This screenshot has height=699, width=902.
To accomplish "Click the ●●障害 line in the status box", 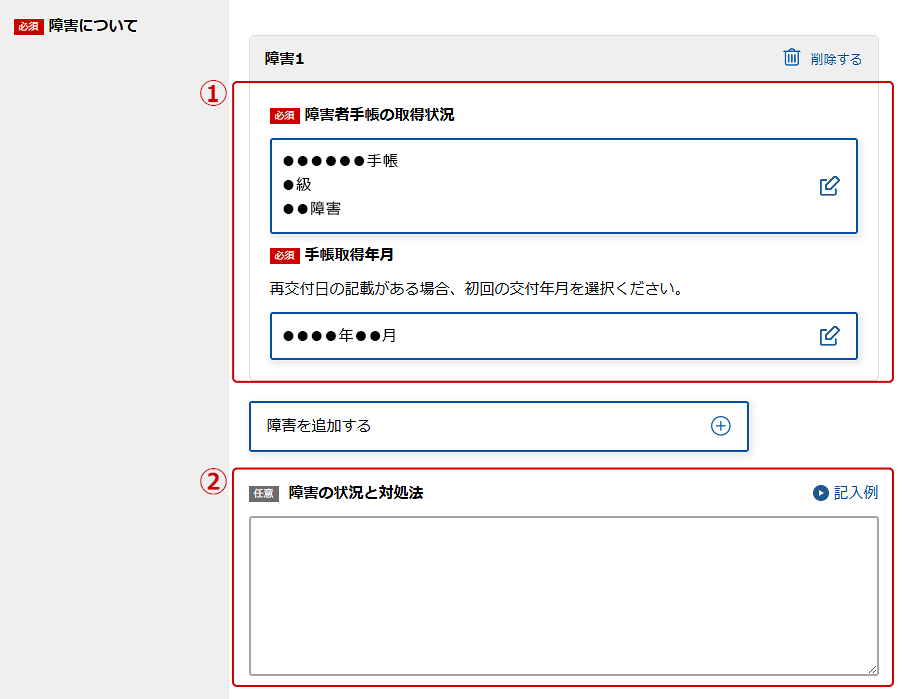I will pos(312,209).
